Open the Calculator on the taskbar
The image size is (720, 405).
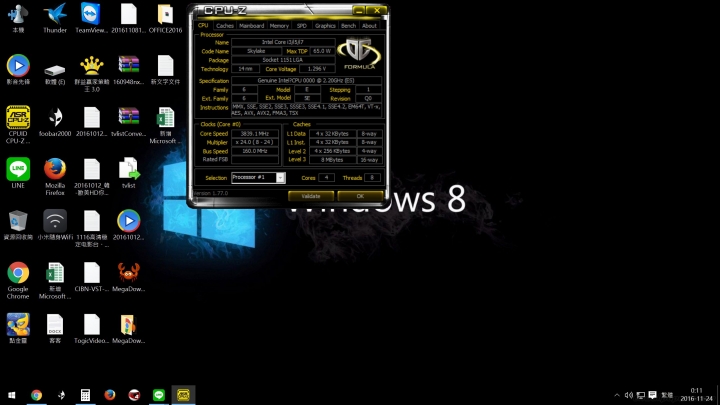(85, 395)
